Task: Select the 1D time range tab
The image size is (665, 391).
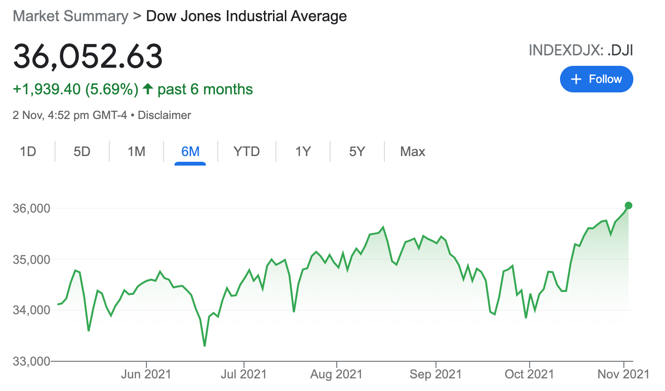Action: pos(28,151)
